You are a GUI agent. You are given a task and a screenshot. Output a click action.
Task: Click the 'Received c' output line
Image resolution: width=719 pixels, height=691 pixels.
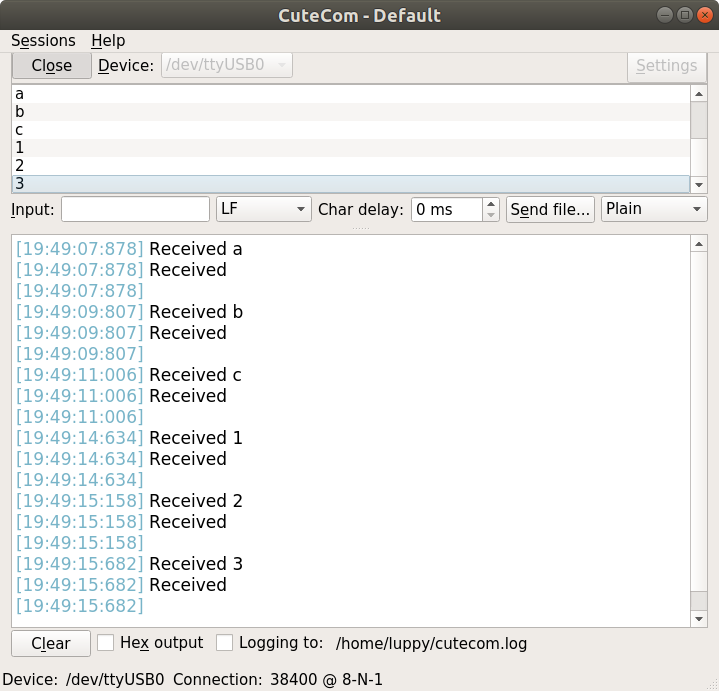195,375
